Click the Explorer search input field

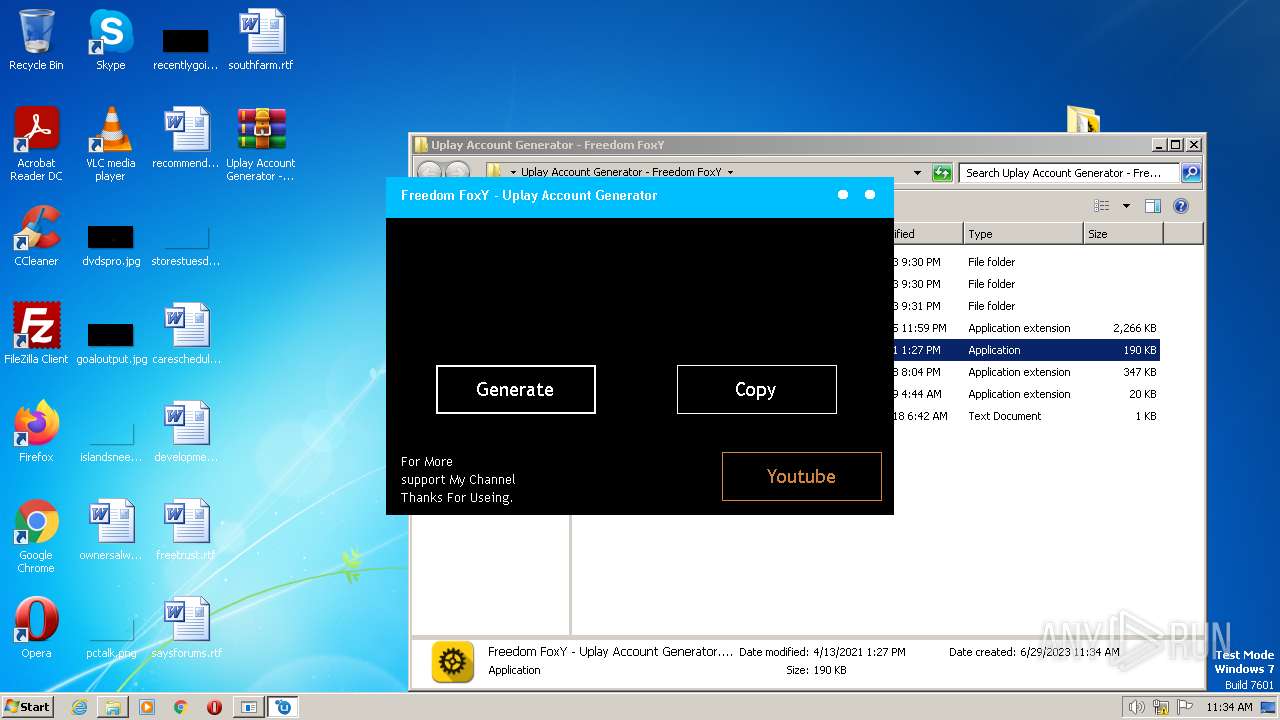click(x=1070, y=172)
